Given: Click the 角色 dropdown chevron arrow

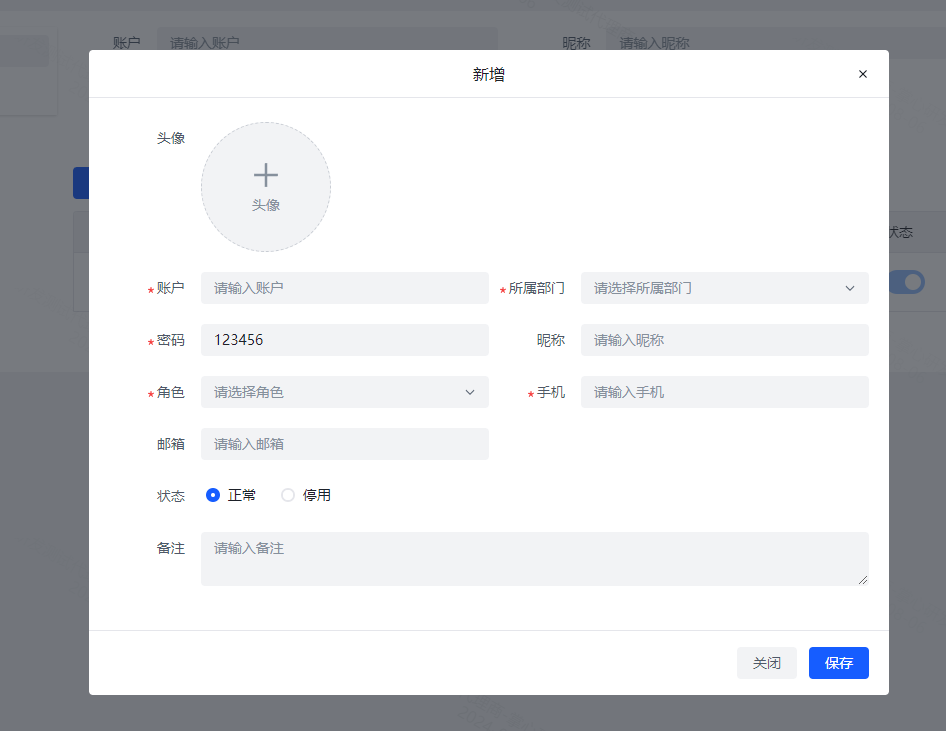Looking at the screenshot, I should (x=470, y=392).
